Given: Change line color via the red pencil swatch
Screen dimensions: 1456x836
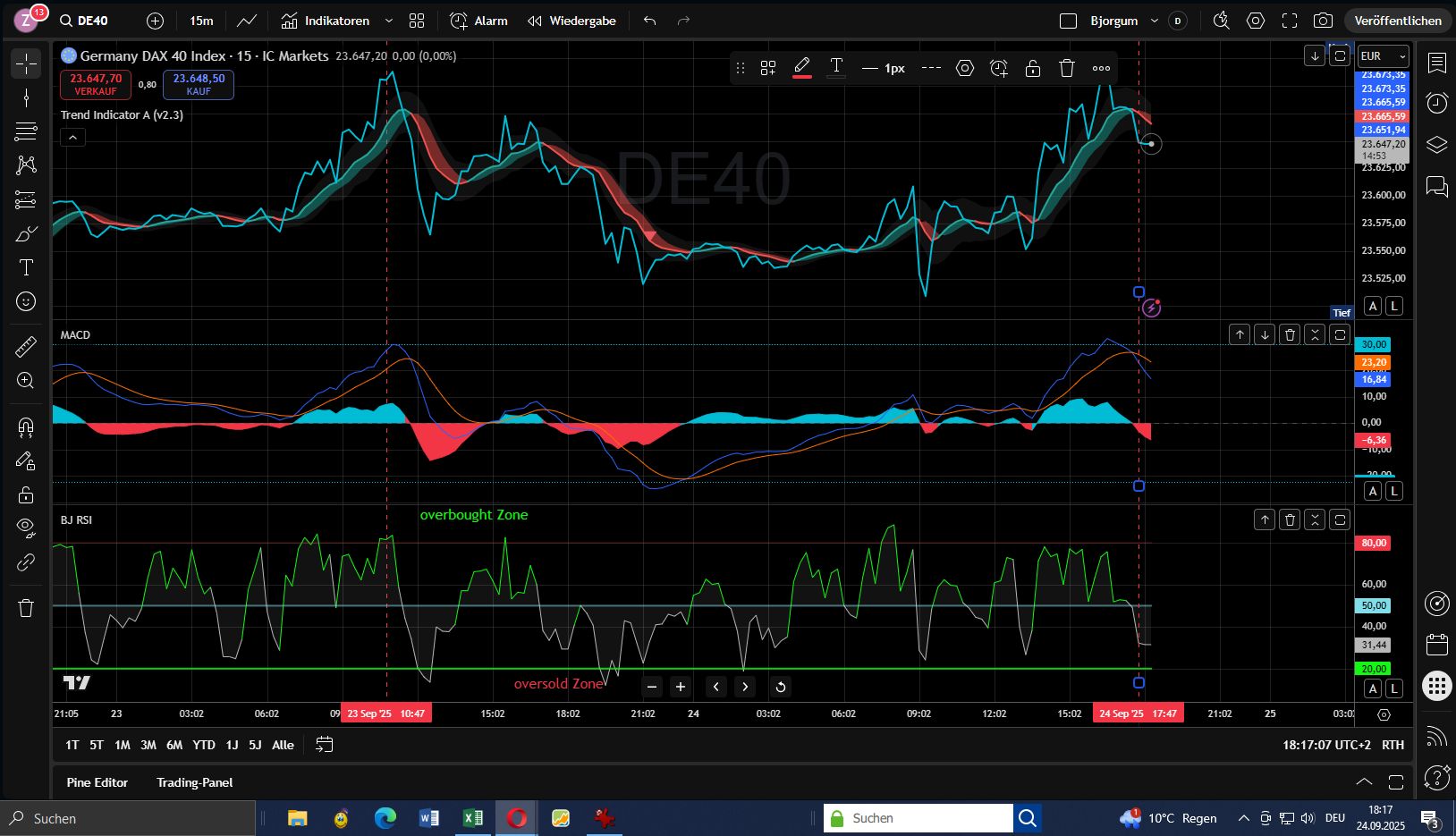Looking at the screenshot, I should 802,67.
